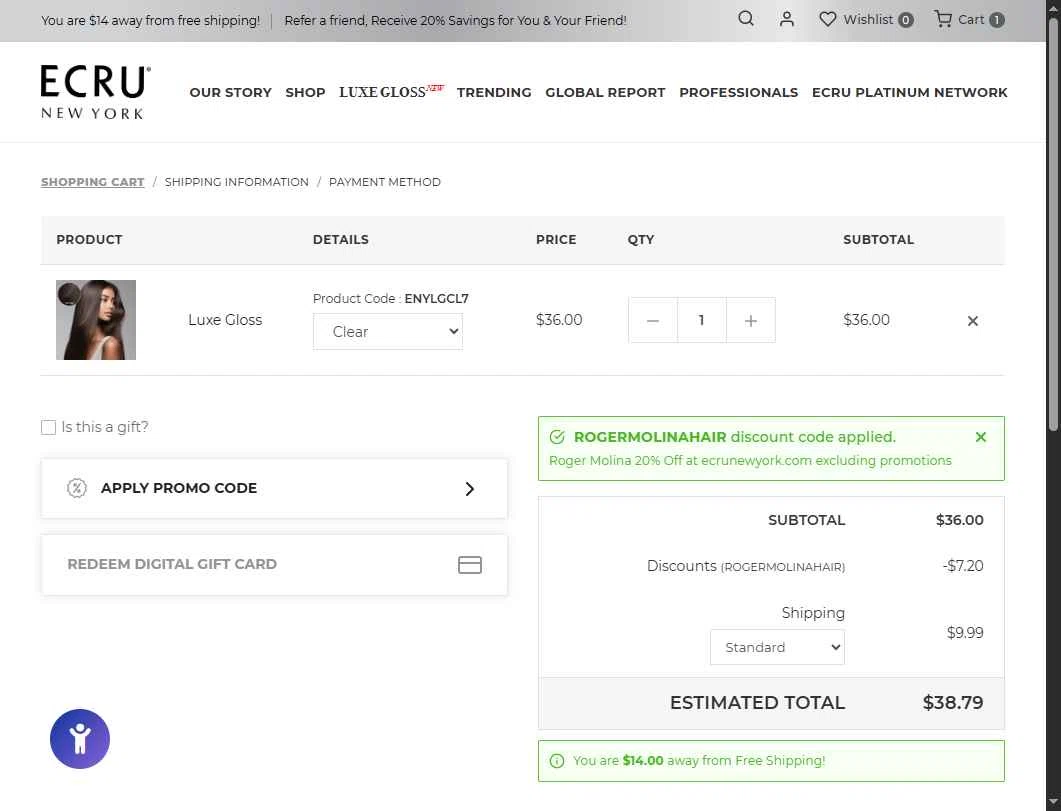
Task: Click the free shipping header message
Action: click(150, 20)
